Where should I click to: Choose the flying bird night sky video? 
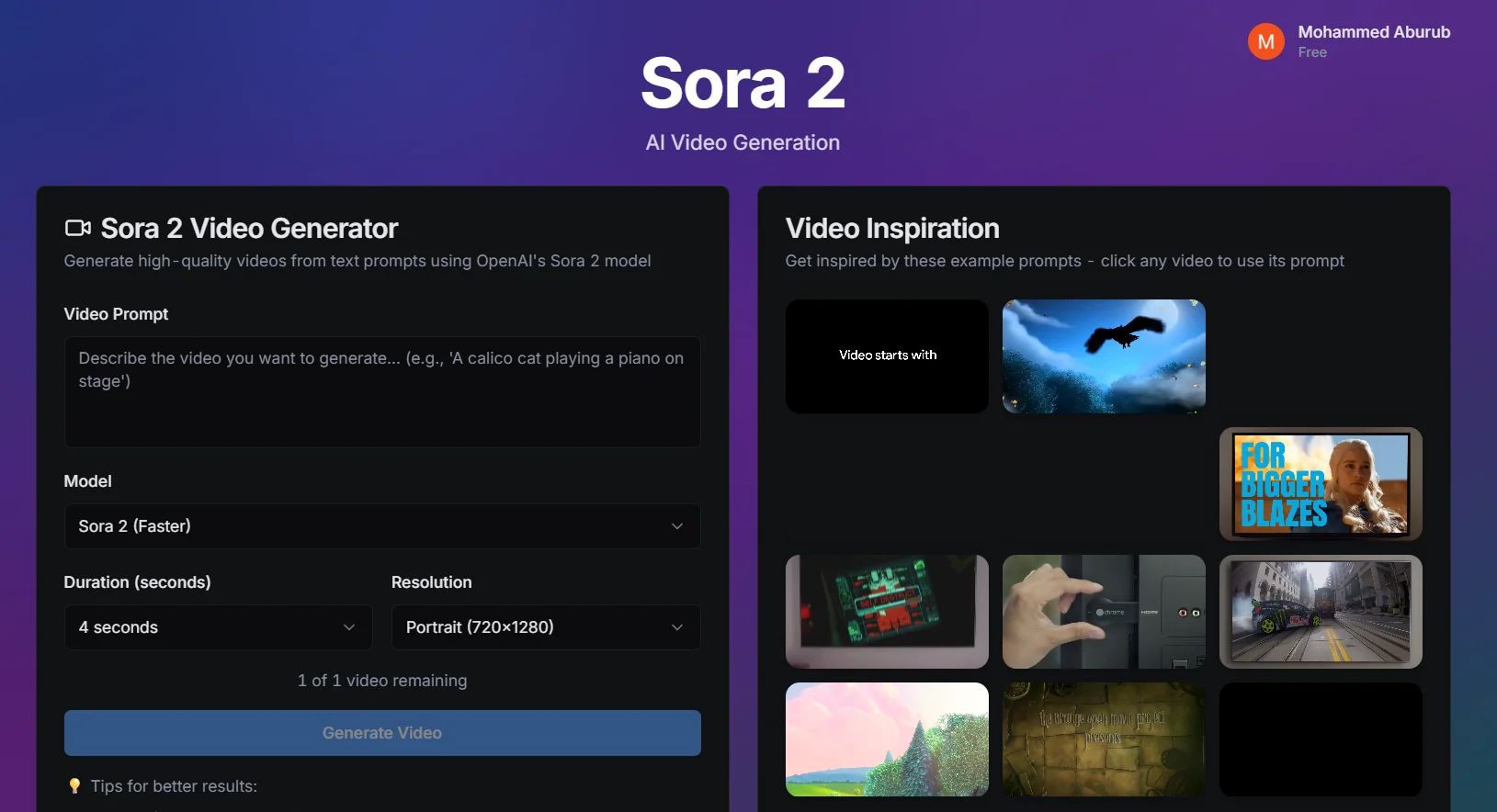click(x=1103, y=356)
